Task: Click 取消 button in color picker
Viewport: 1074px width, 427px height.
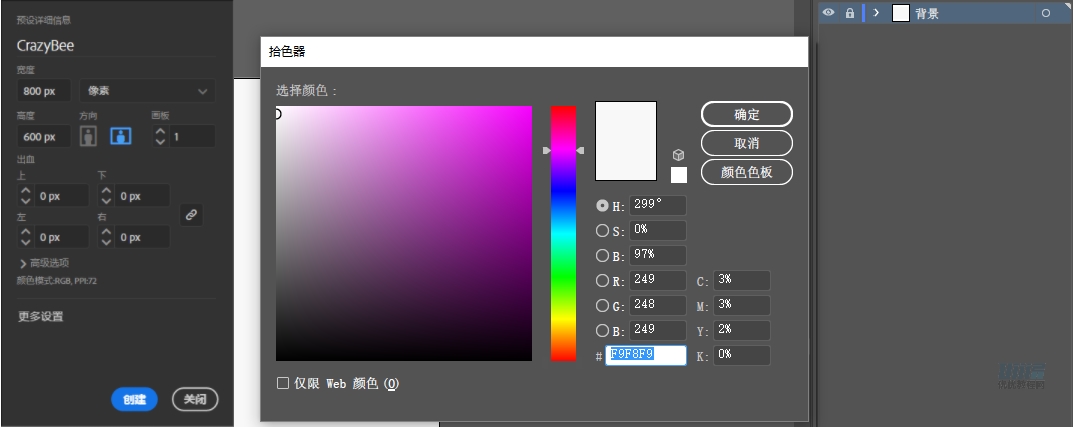Action: click(747, 143)
